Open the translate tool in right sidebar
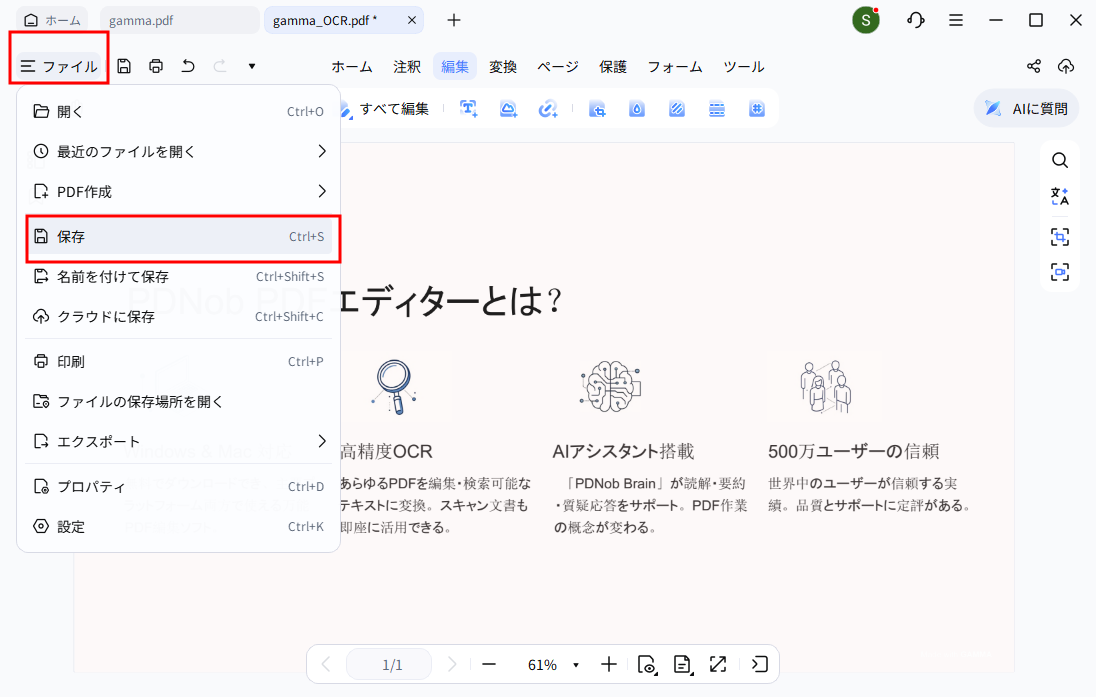 pyautogui.click(x=1059, y=198)
